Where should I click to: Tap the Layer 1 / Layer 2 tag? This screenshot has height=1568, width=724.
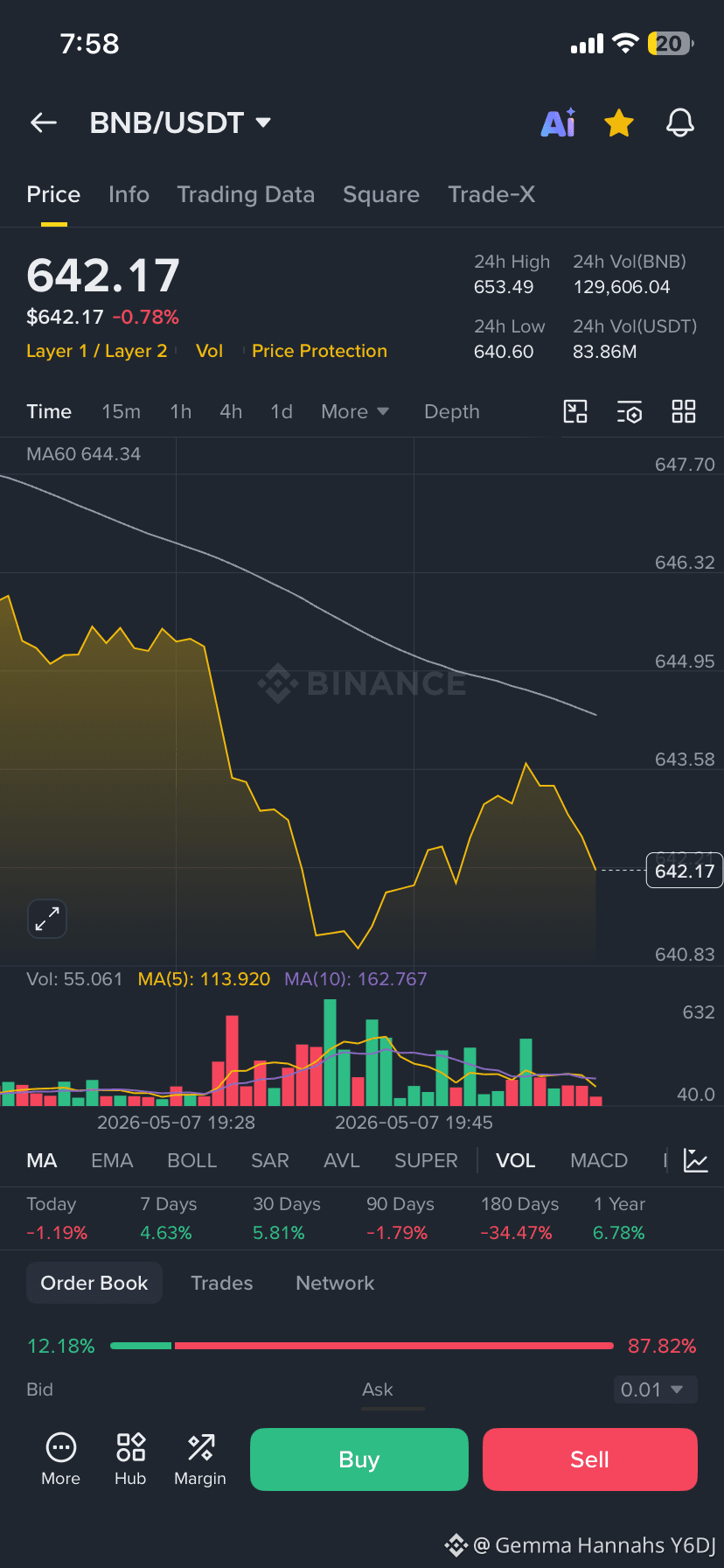(x=96, y=351)
